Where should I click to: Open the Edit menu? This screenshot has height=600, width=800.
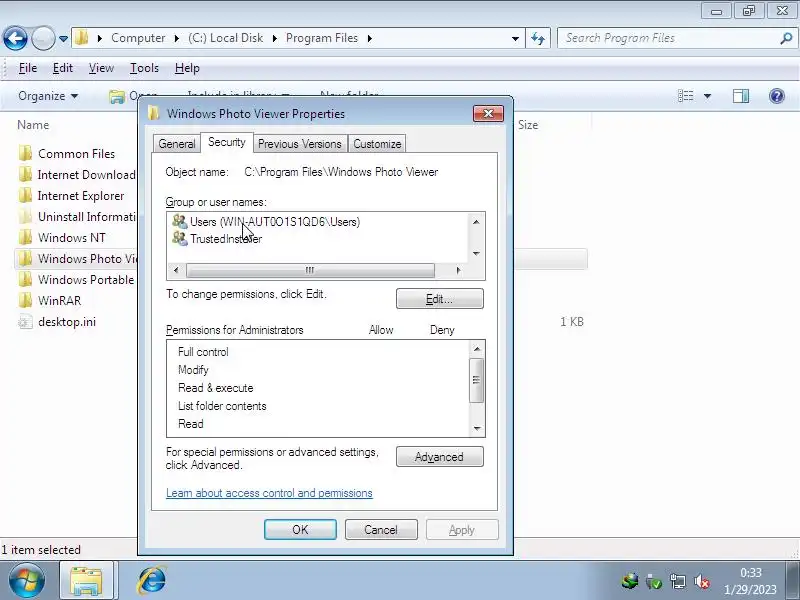coord(63,68)
